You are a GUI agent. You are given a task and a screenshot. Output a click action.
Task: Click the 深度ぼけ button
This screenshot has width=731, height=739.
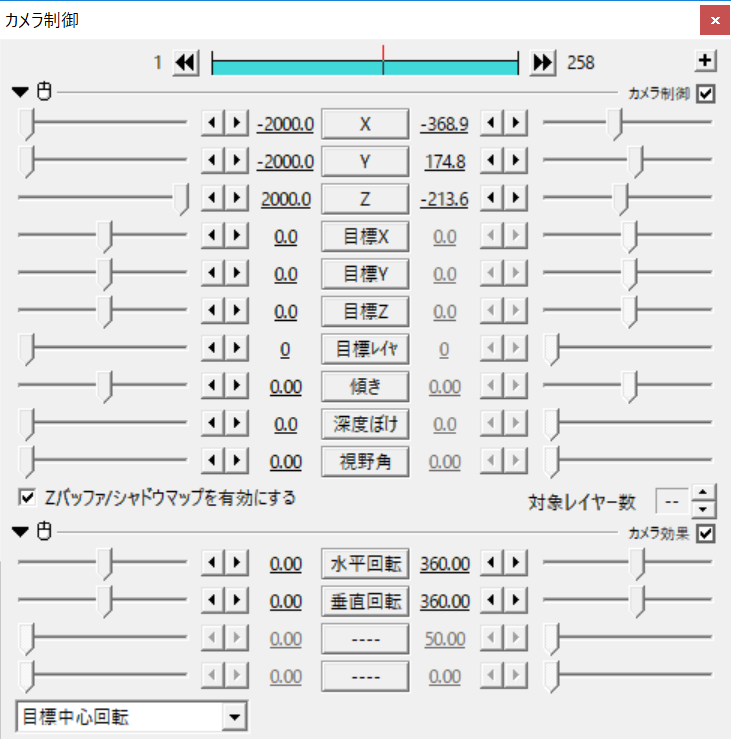365,424
